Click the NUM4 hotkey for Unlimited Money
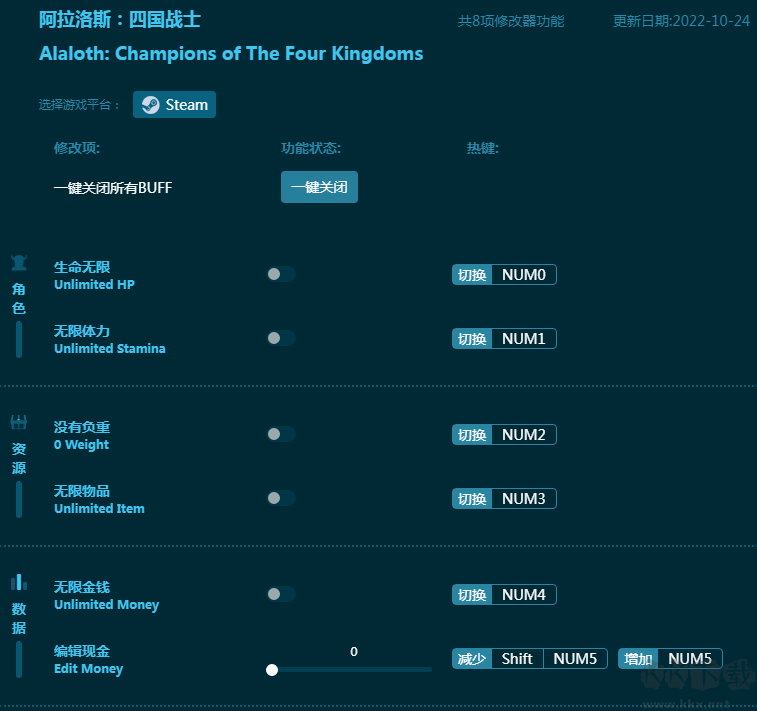The height and width of the screenshot is (711, 757). point(523,595)
